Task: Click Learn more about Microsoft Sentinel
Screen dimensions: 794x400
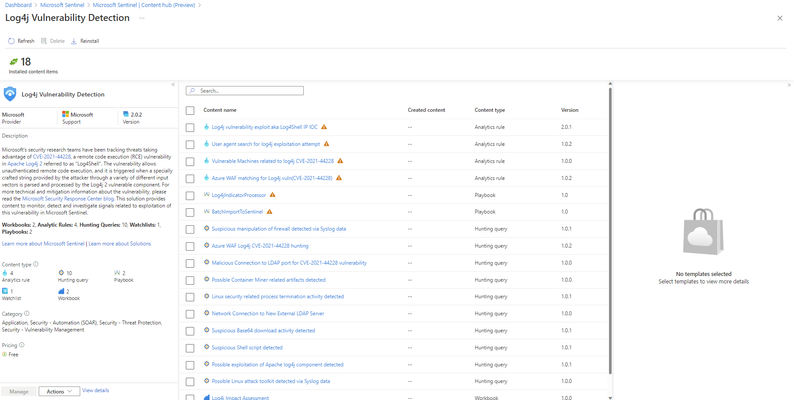Action: tap(44, 244)
